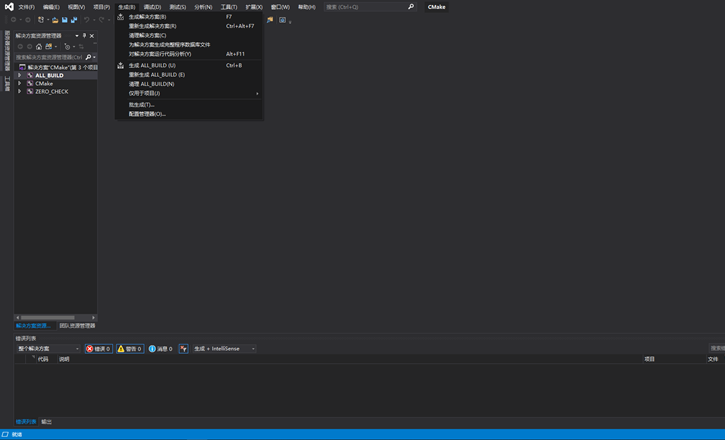Click the status bar window icon
The height and width of the screenshot is (440, 725).
coord(5,434)
